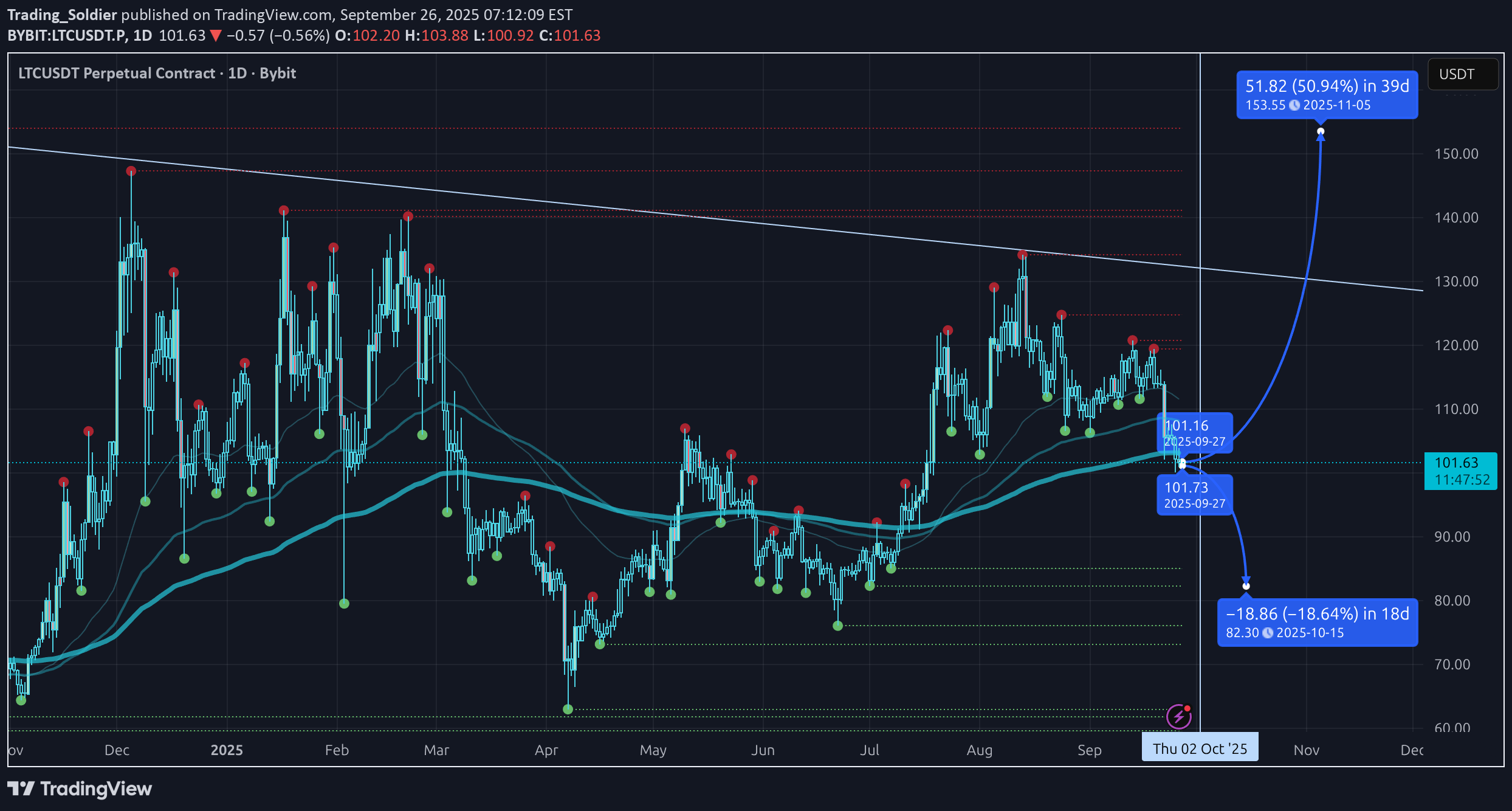
Task: Click the upper forecast arrow endpoint at 153.55
Action: point(1321,131)
